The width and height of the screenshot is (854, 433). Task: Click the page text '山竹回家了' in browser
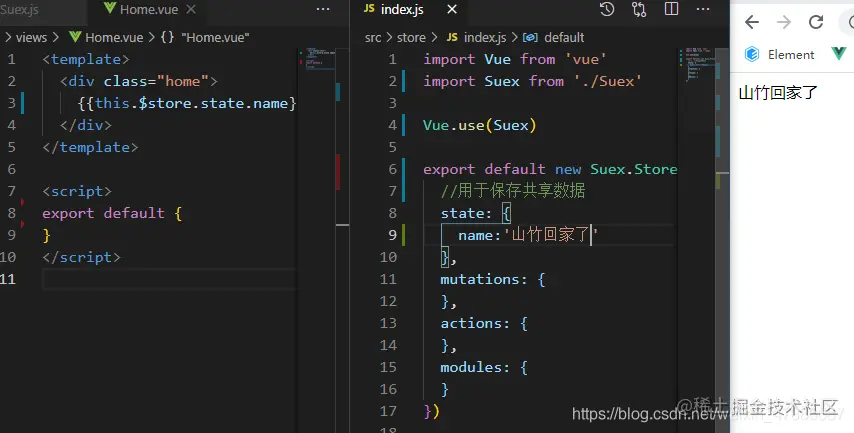[778, 93]
